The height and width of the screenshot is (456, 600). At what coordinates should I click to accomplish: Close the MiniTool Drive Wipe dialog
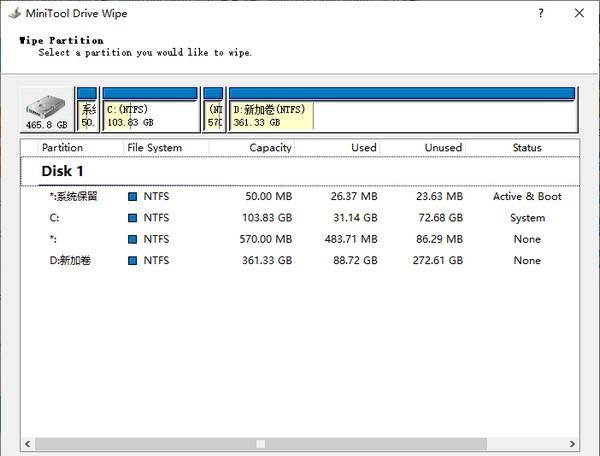579,13
